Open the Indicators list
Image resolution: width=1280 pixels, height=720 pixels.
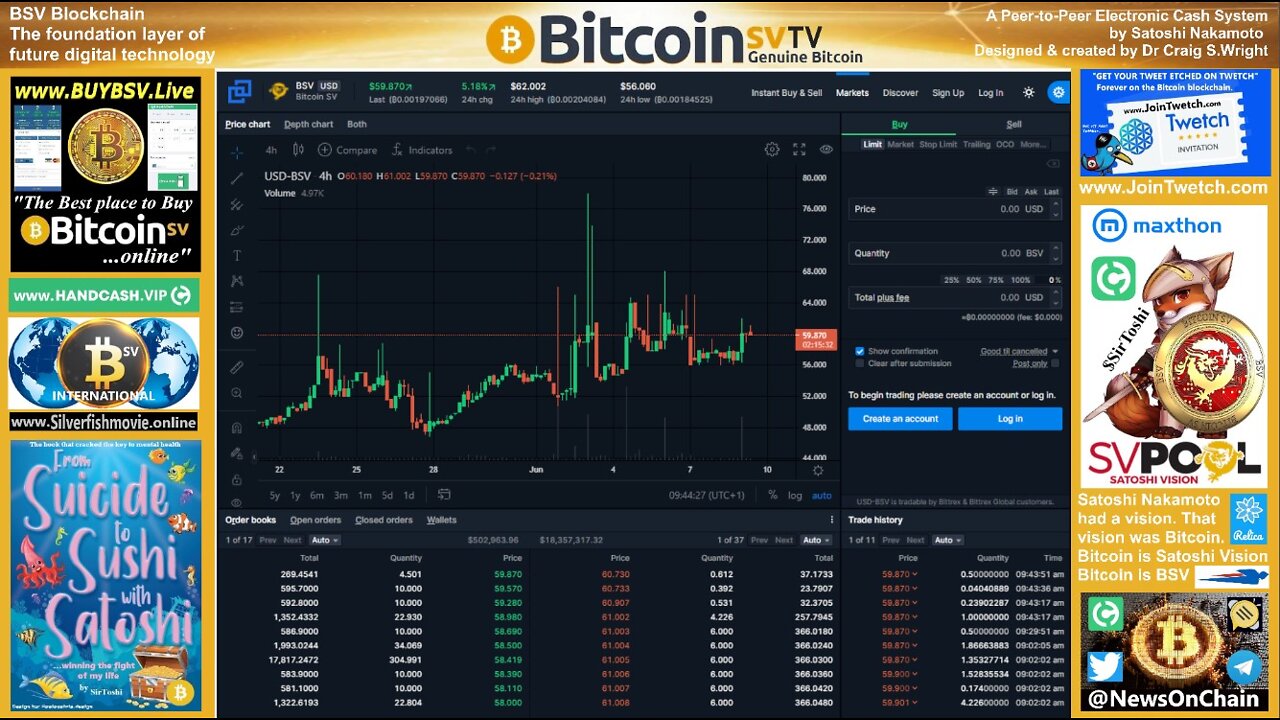pyautogui.click(x=421, y=150)
